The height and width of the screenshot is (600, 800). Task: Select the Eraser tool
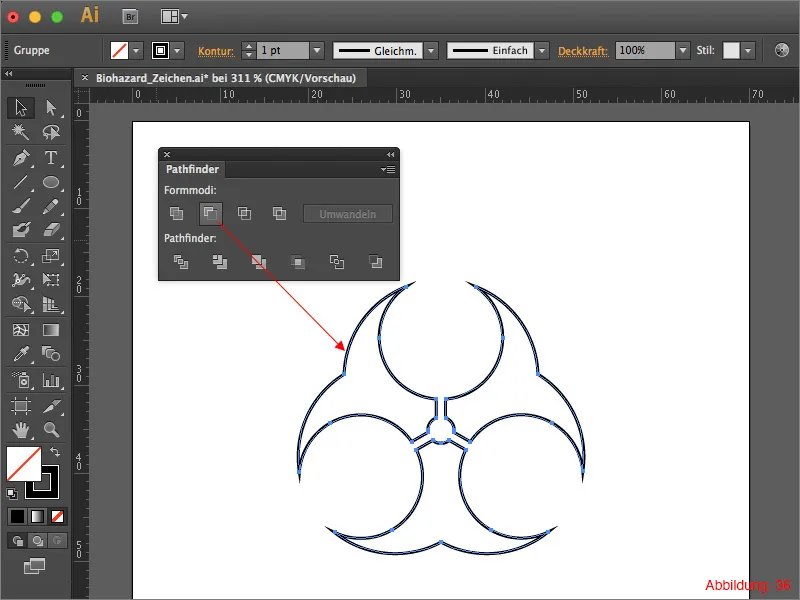pos(51,230)
